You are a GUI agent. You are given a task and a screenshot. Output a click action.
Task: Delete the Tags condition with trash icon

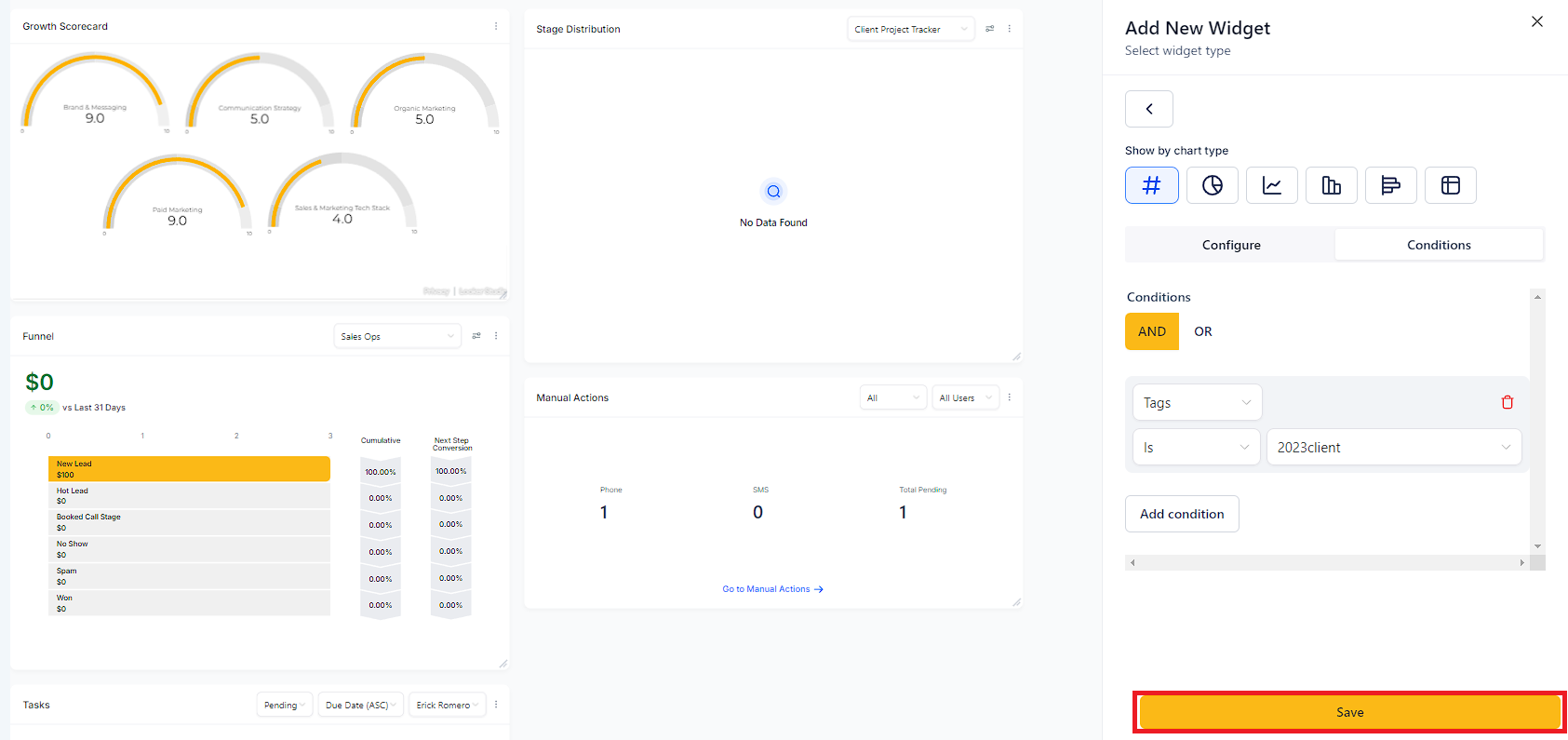[x=1508, y=402]
